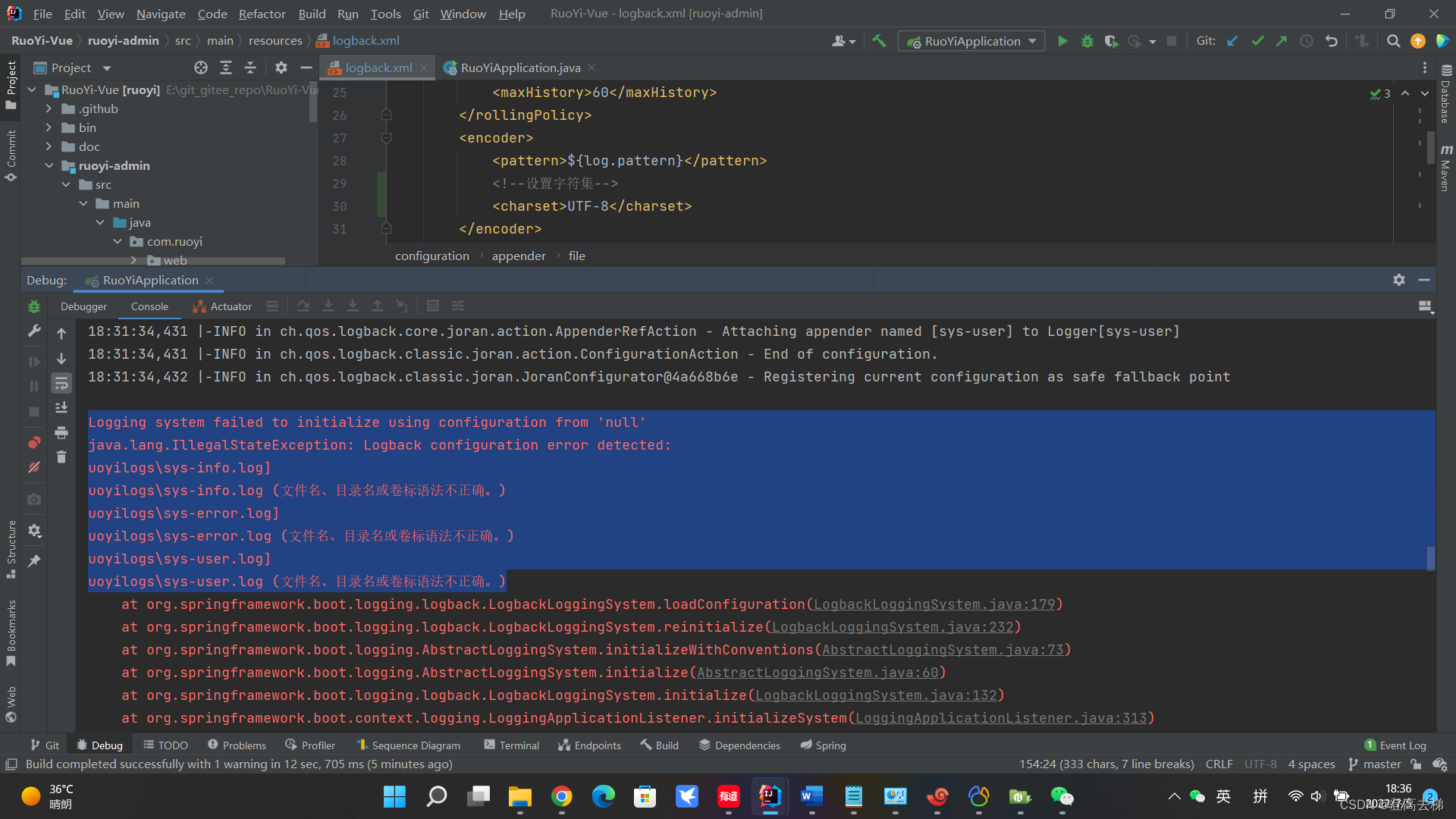This screenshot has height=819, width=1456.
Task: Clear console with trash icon
Action: point(61,457)
